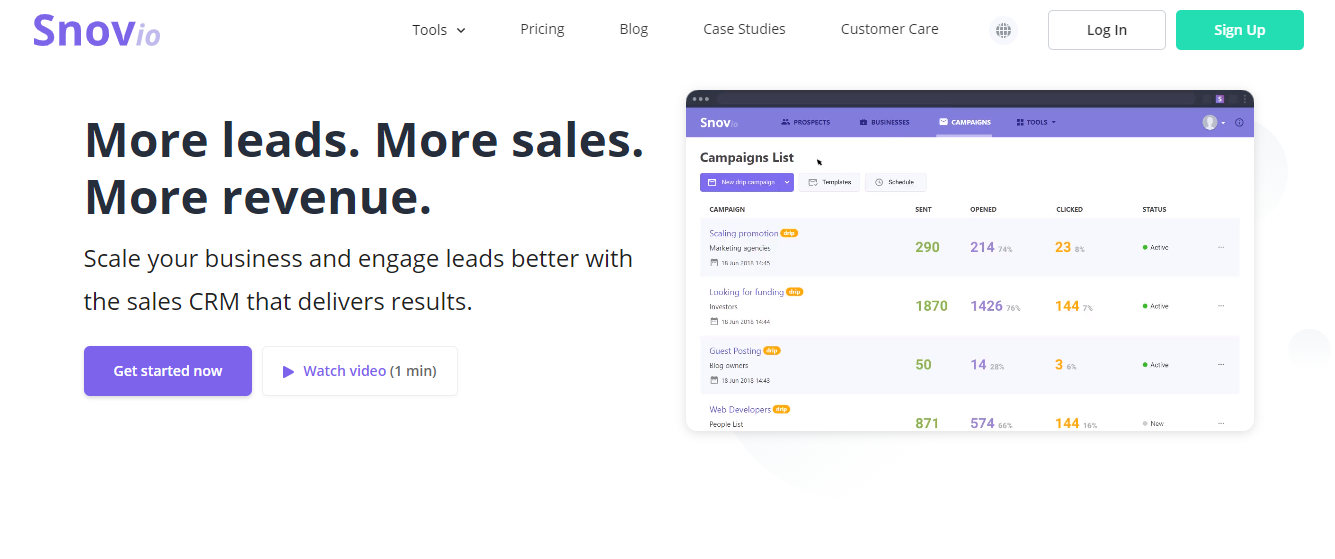
Task: Click the SENT column header
Action: (923, 210)
